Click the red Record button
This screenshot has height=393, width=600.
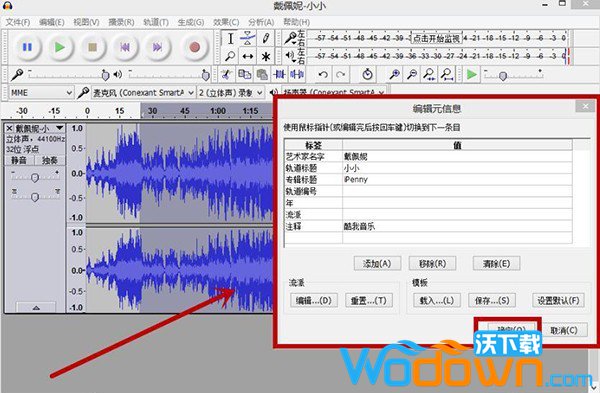coord(195,47)
